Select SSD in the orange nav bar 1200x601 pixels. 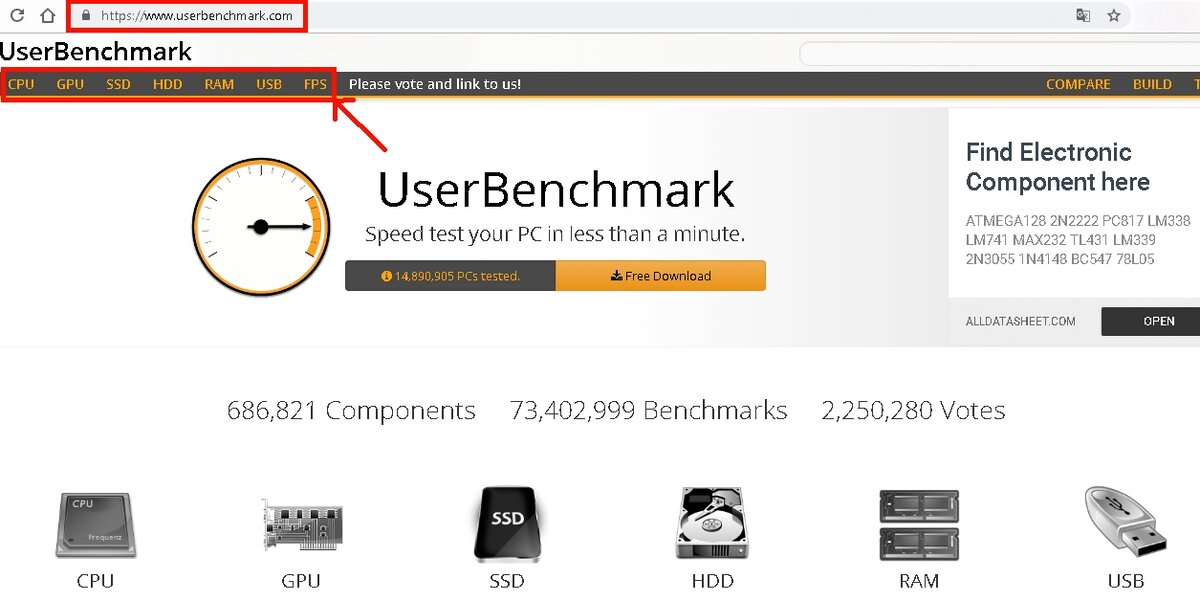click(x=118, y=84)
